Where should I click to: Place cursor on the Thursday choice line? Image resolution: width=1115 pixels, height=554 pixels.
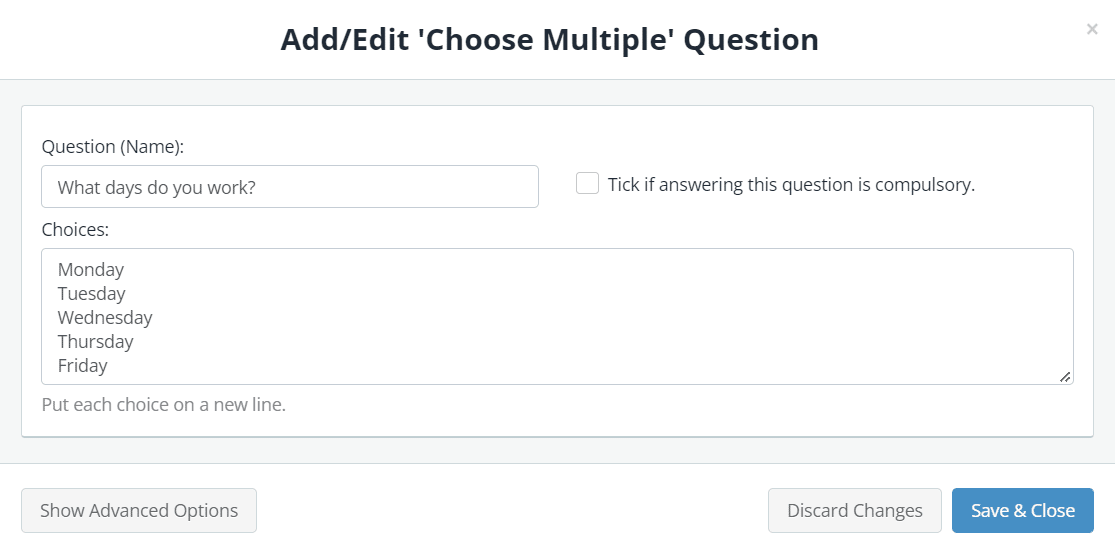coord(95,341)
